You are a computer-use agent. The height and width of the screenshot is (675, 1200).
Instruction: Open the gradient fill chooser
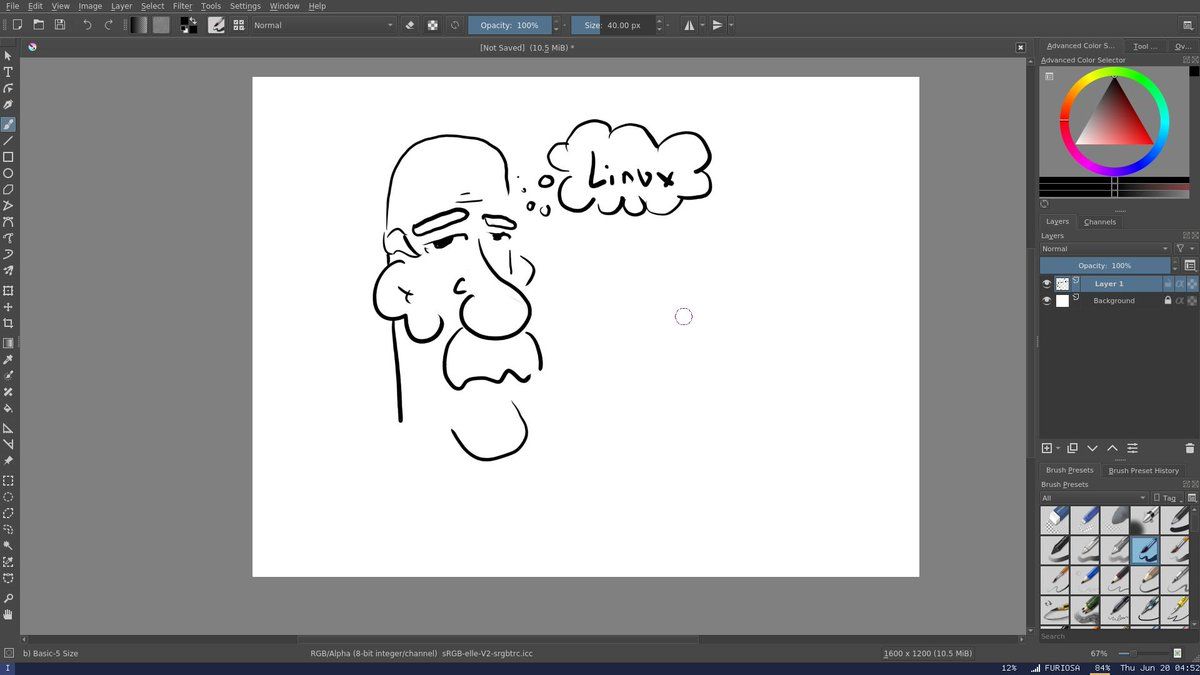(x=139, y=25)
